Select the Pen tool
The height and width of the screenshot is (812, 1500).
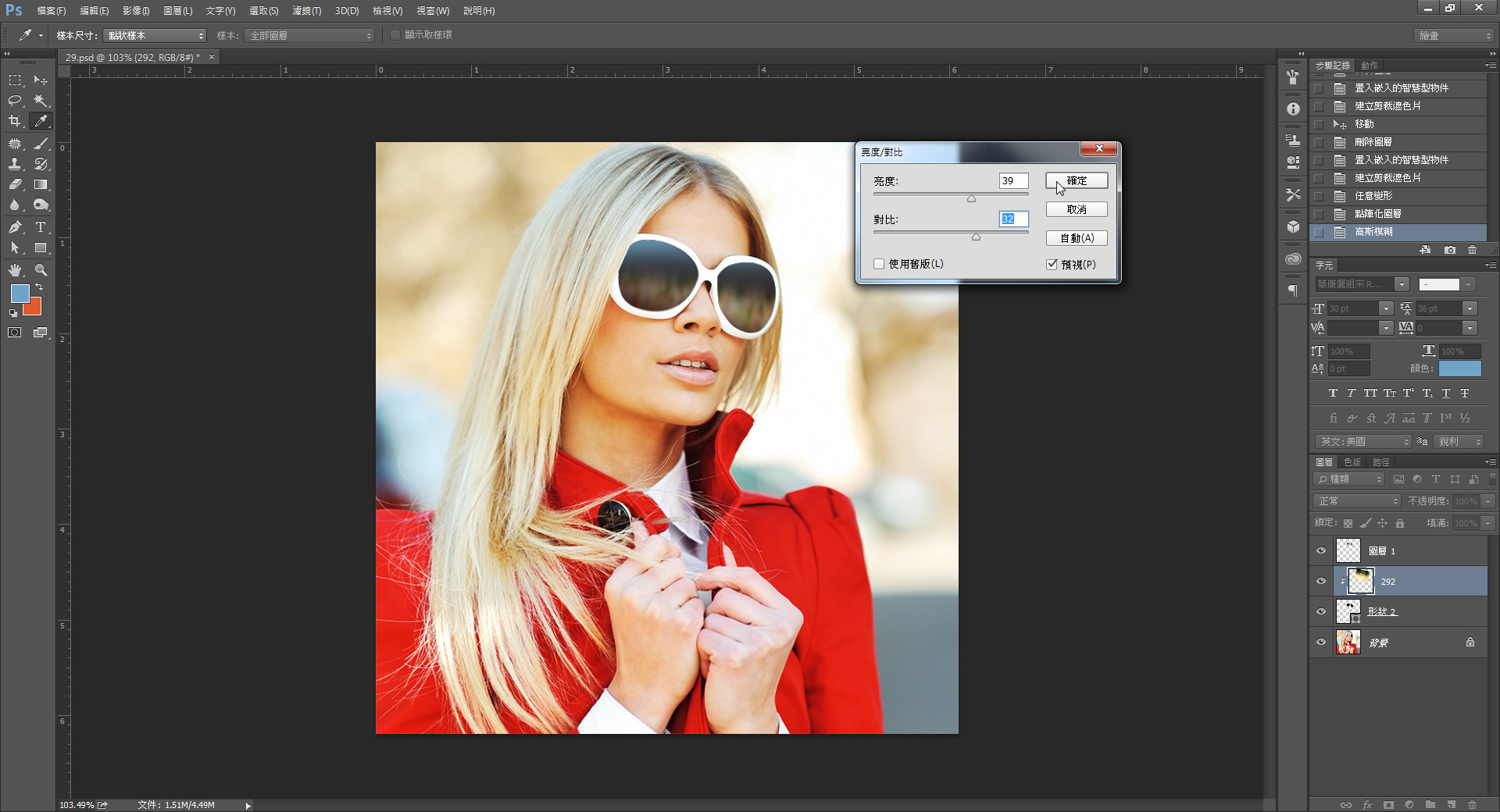[x=15, y=227]
